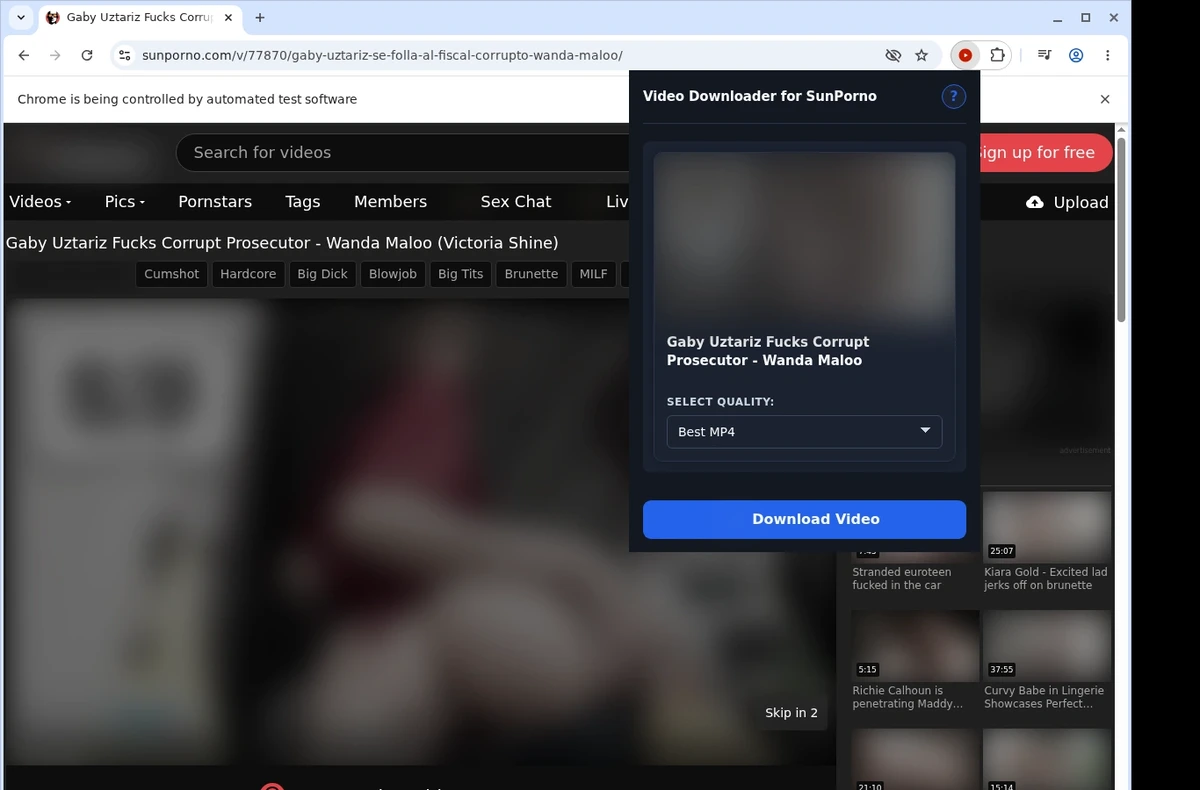This screenshot has height=790, width=1200.
Task: Open the Curvy Babe in Lingerie thumbnail
Action: click(1047, 645)
